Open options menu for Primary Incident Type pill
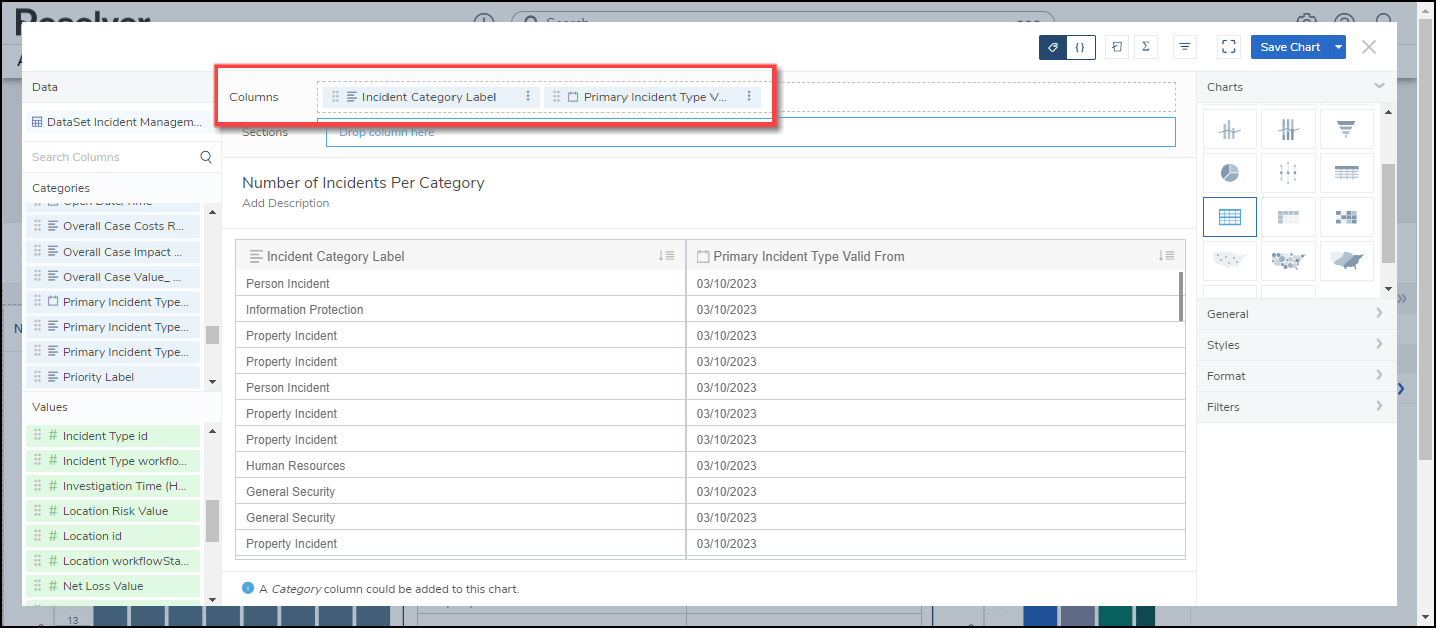Screen dimensions: 1436x628 coord(749,97)
